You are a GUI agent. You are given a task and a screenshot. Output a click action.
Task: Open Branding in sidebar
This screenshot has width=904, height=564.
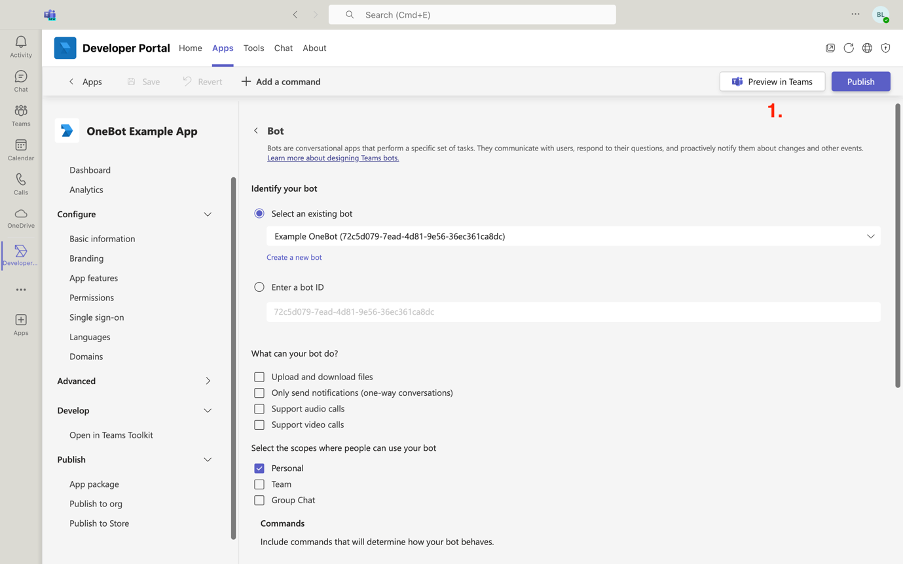point(86,258)
